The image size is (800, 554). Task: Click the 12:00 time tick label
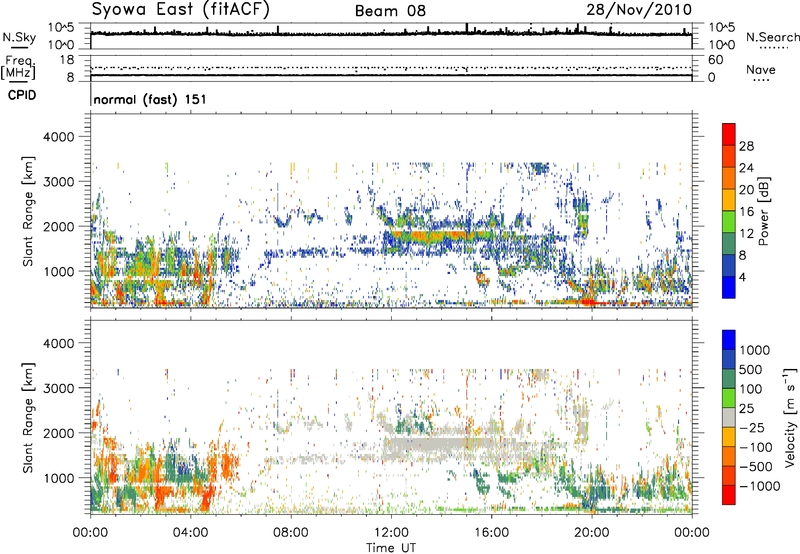(x=391, y=533)
